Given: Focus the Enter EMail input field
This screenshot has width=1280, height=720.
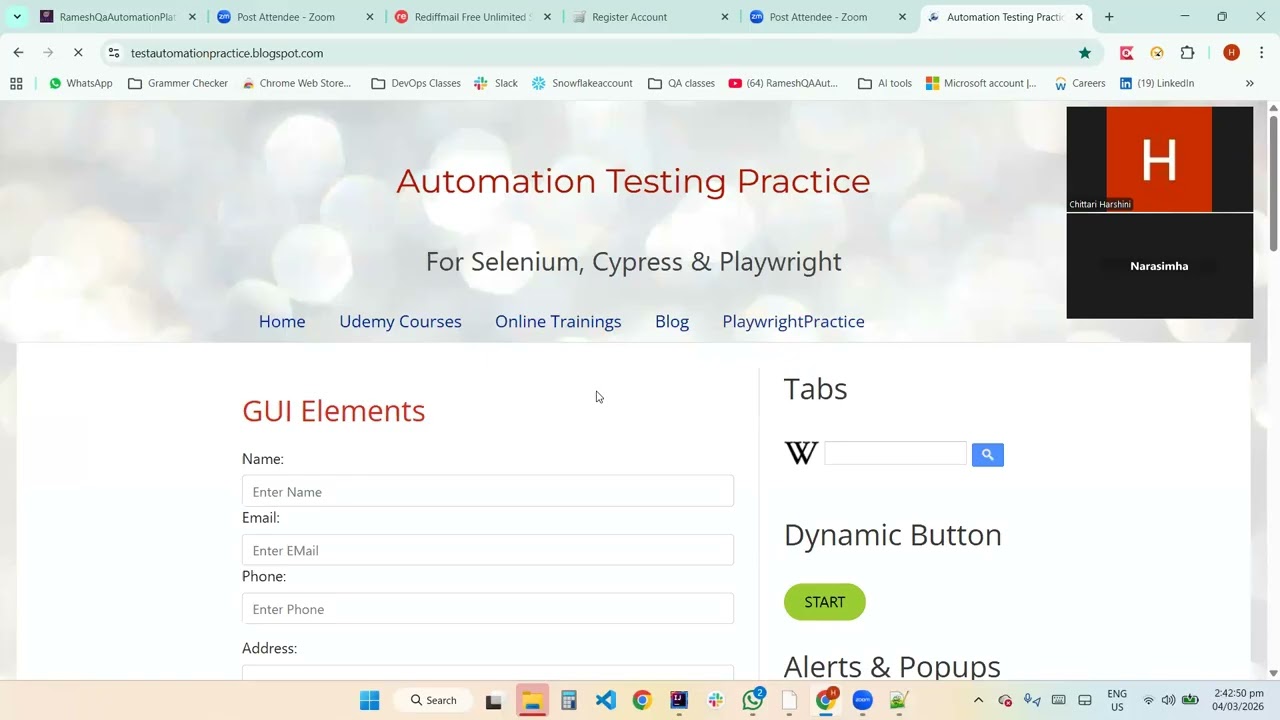Looking at the screenshot, I should 488,550.
